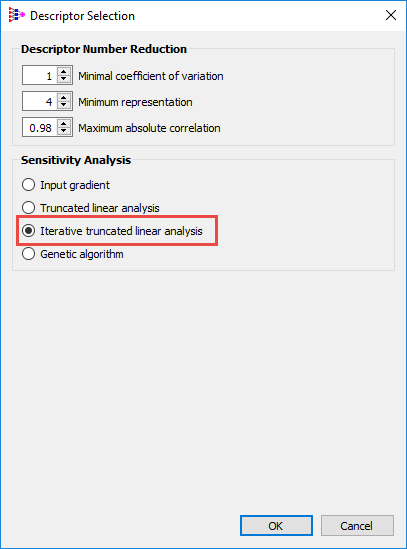
Task: Click the Minimal coefficient of variation value field
Action: [x=40, y=75]
